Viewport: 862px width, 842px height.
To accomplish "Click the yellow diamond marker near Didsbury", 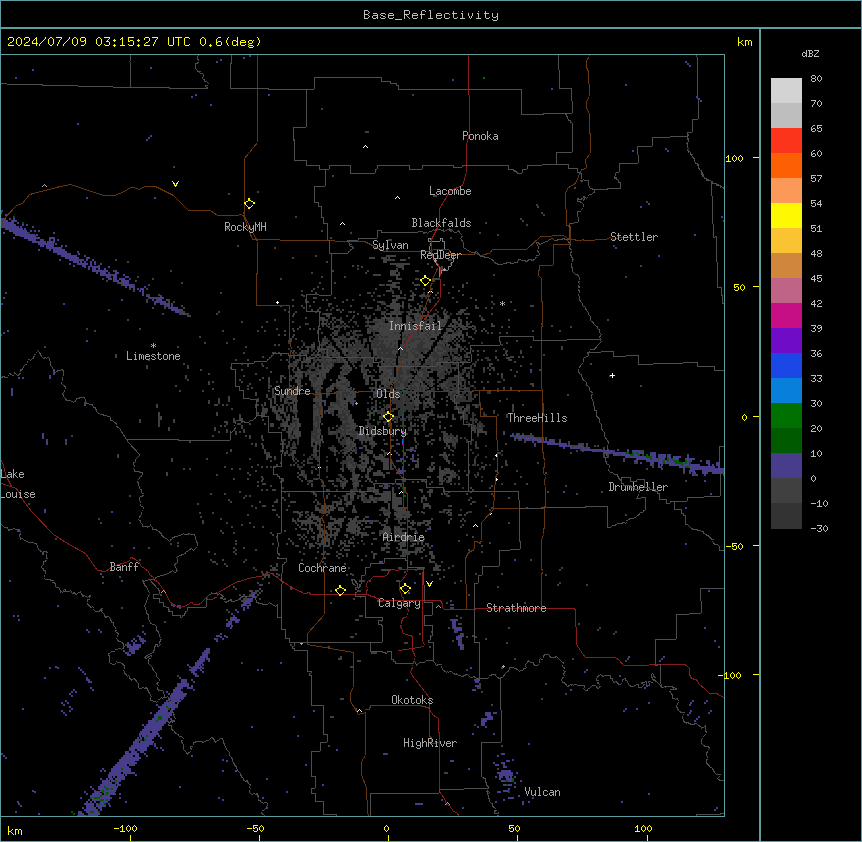I will tap(389, 417).
